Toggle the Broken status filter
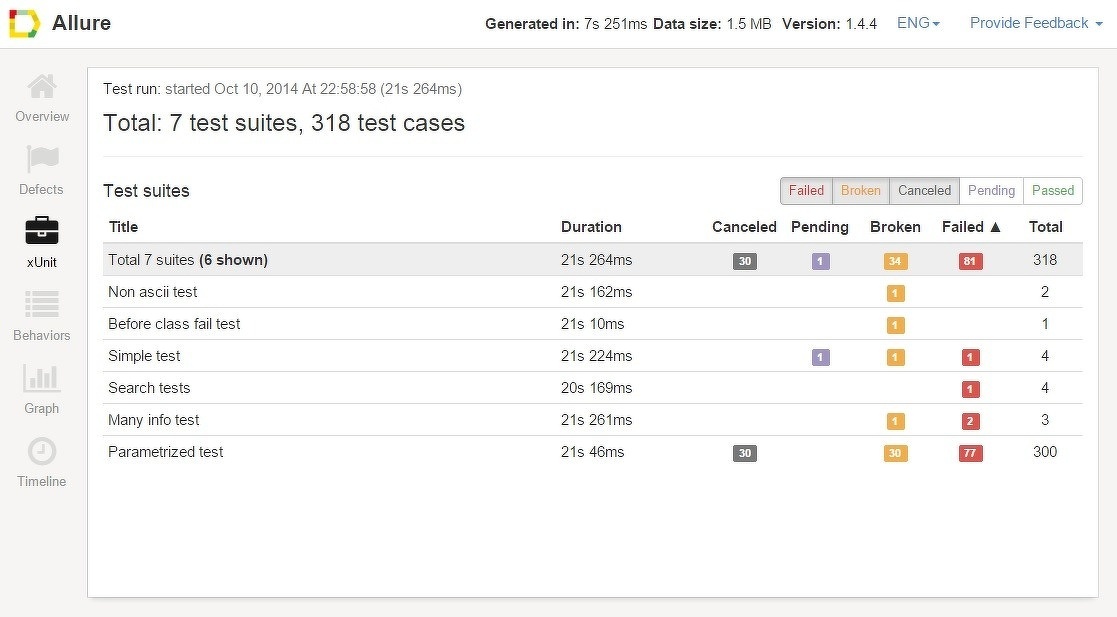The width and height of the screenshot is (1117, 617). (x=860, y=191)
